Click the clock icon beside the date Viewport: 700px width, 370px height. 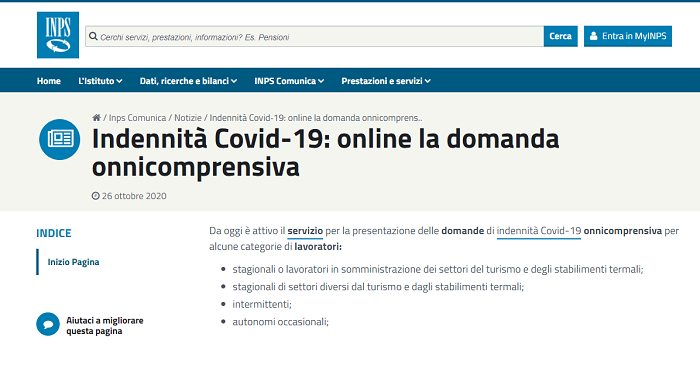(x=96, y=196)
